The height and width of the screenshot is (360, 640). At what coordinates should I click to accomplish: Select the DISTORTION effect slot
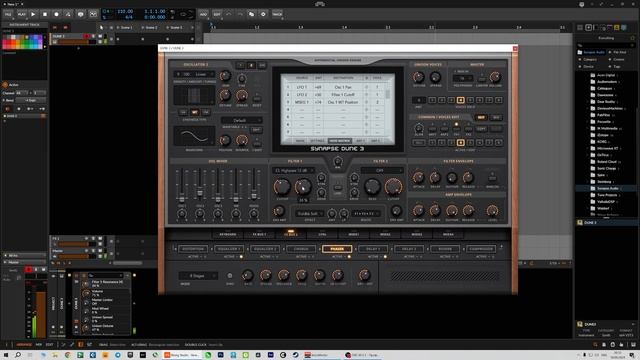point(193,249)
